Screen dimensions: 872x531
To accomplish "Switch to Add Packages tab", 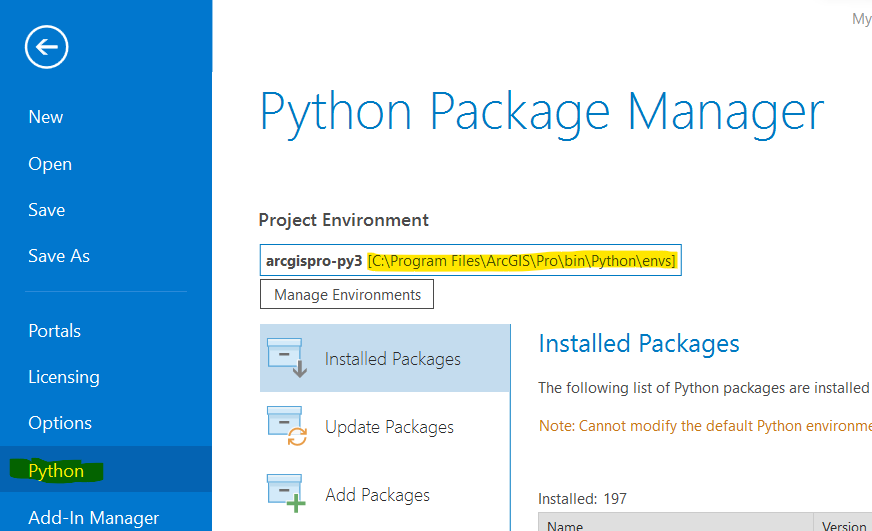I will coord(385,494).
